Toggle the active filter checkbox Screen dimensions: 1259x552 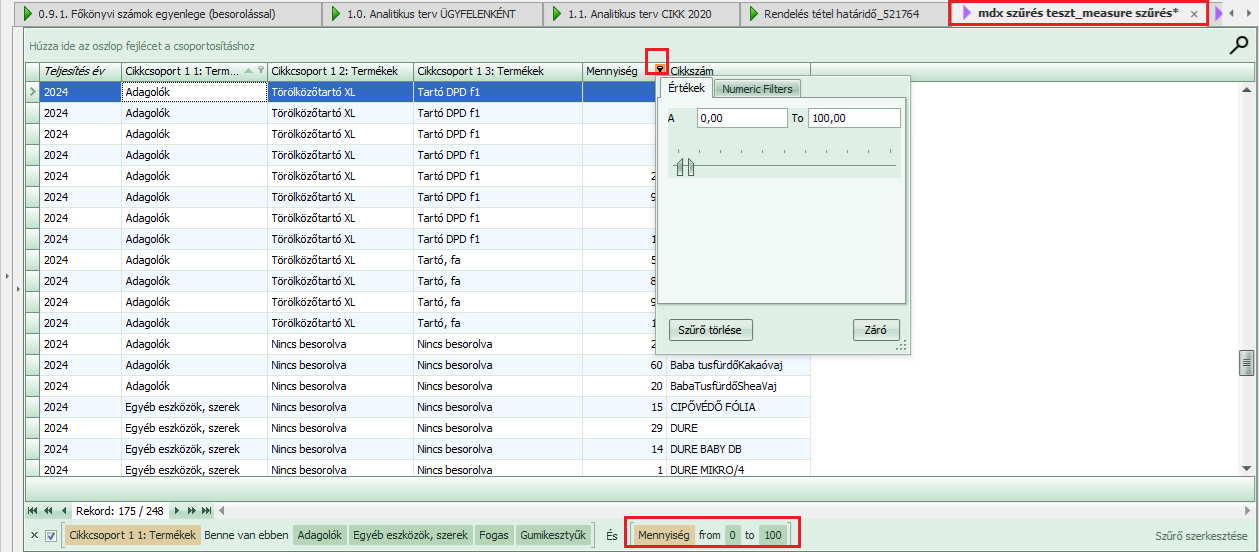(51, 536)
